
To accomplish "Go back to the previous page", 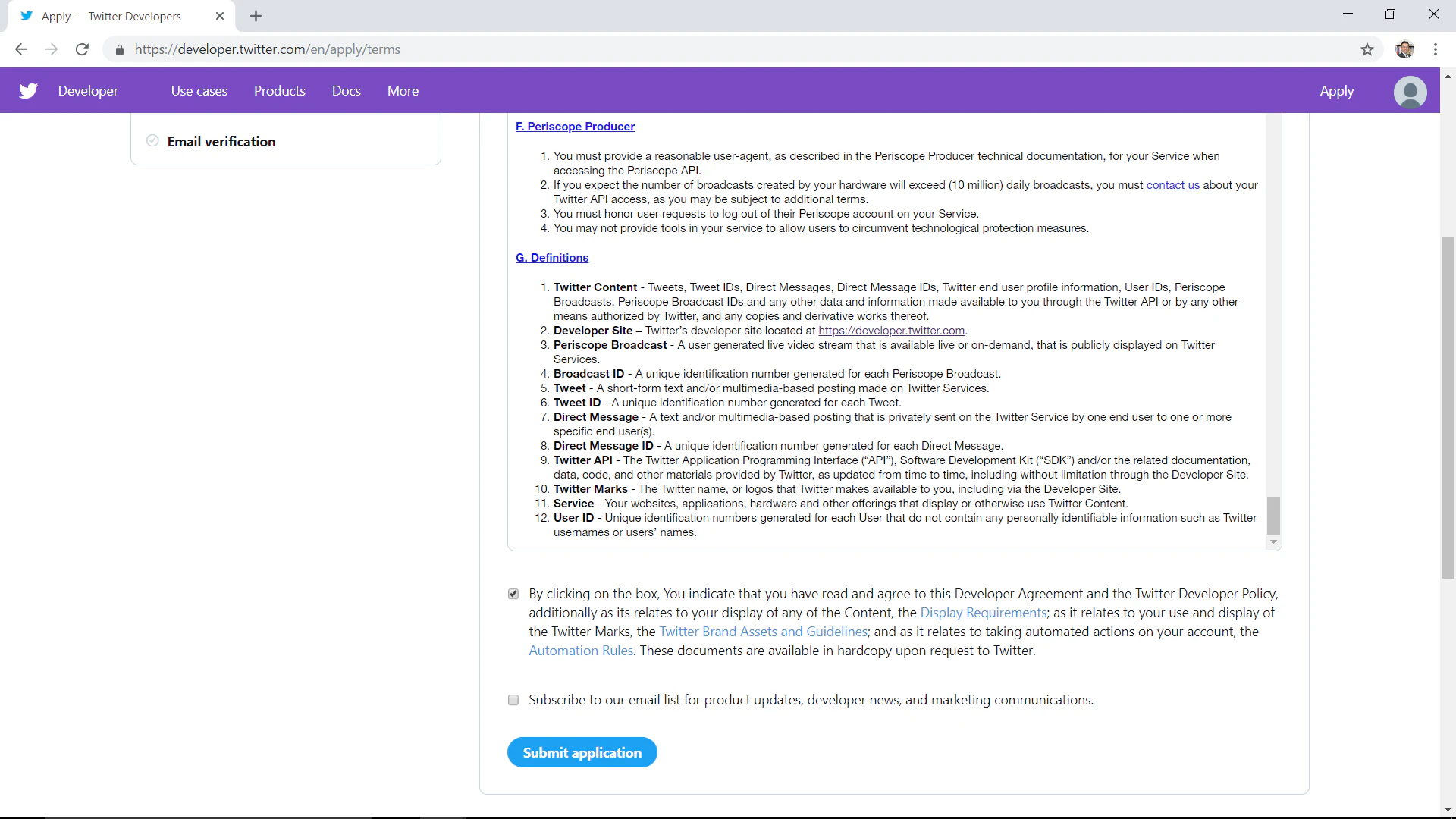I will [21, 49].
